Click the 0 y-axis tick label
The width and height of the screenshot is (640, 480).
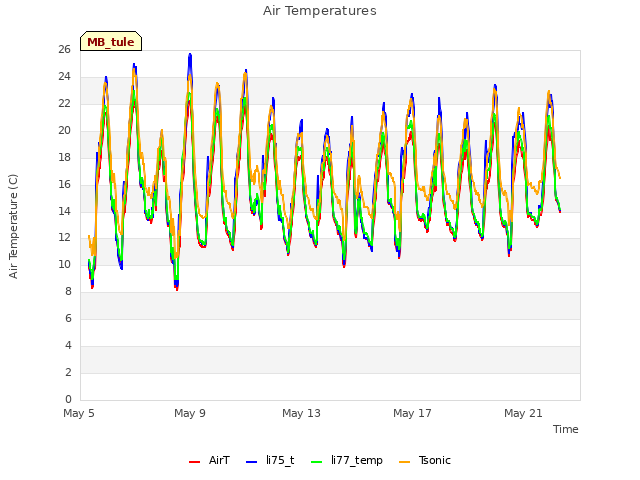(x=68, y=399)
